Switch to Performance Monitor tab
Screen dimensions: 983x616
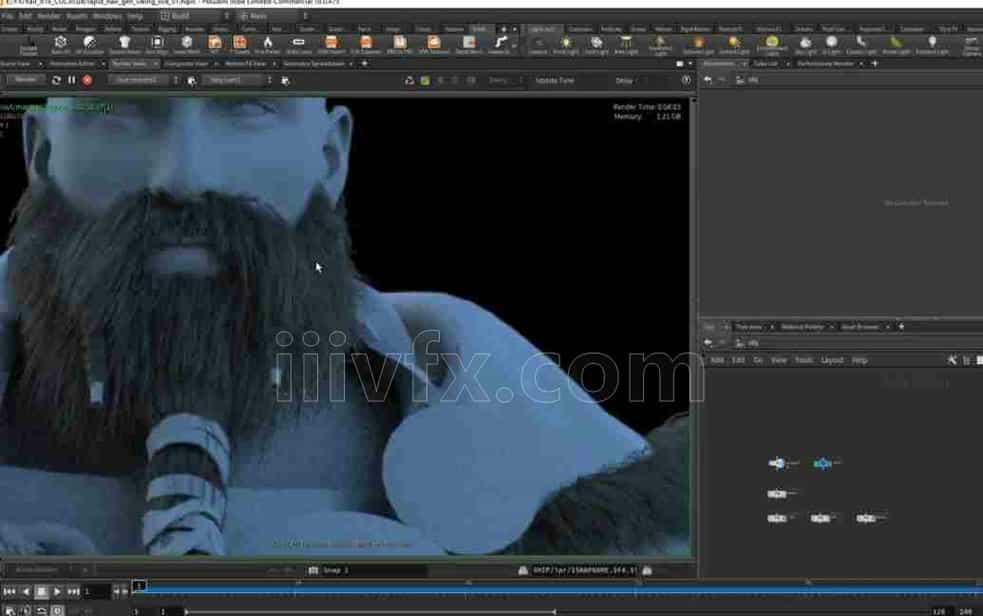[x=825, y=63]
